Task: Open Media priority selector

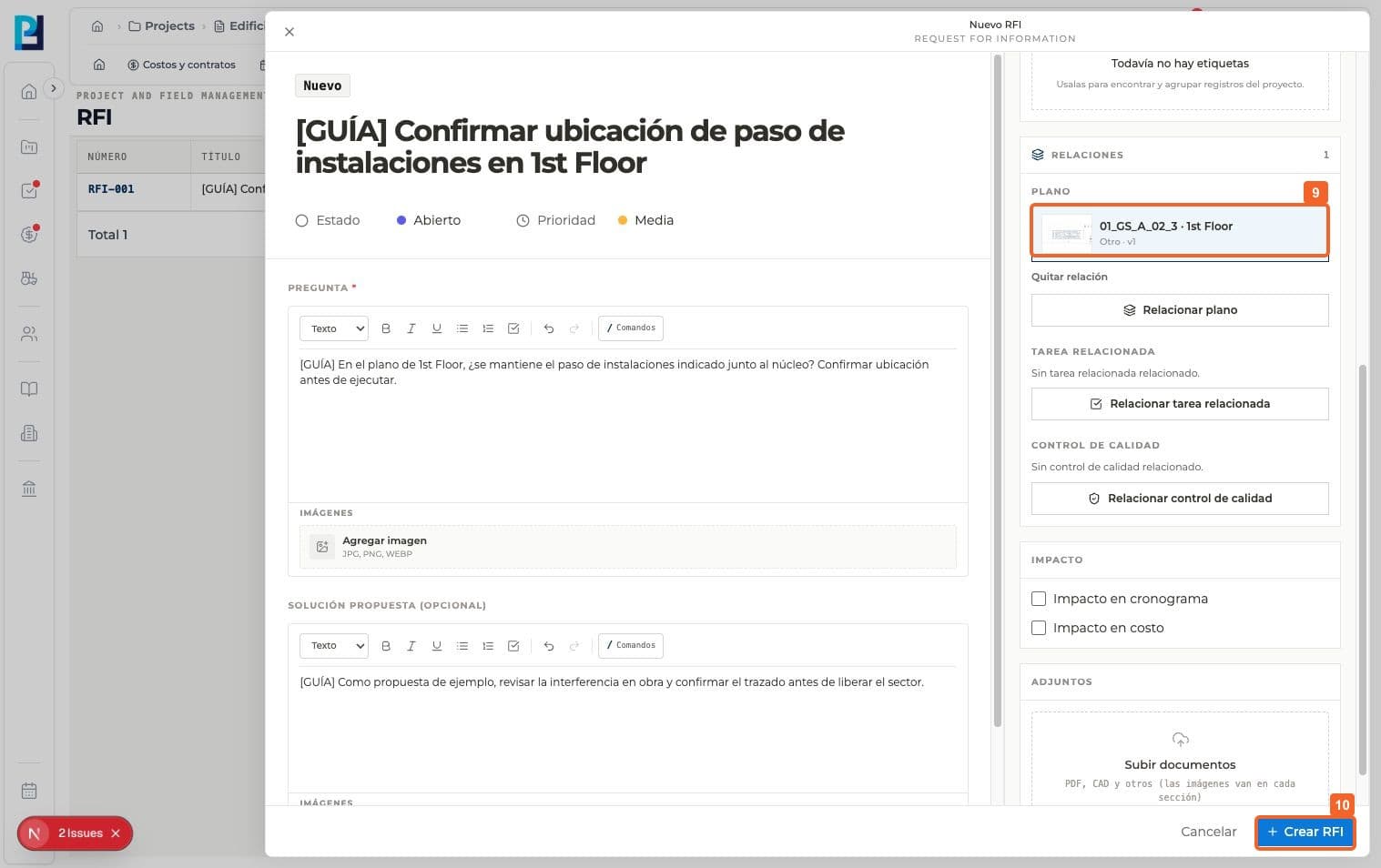Action: (x=645, y=220)
